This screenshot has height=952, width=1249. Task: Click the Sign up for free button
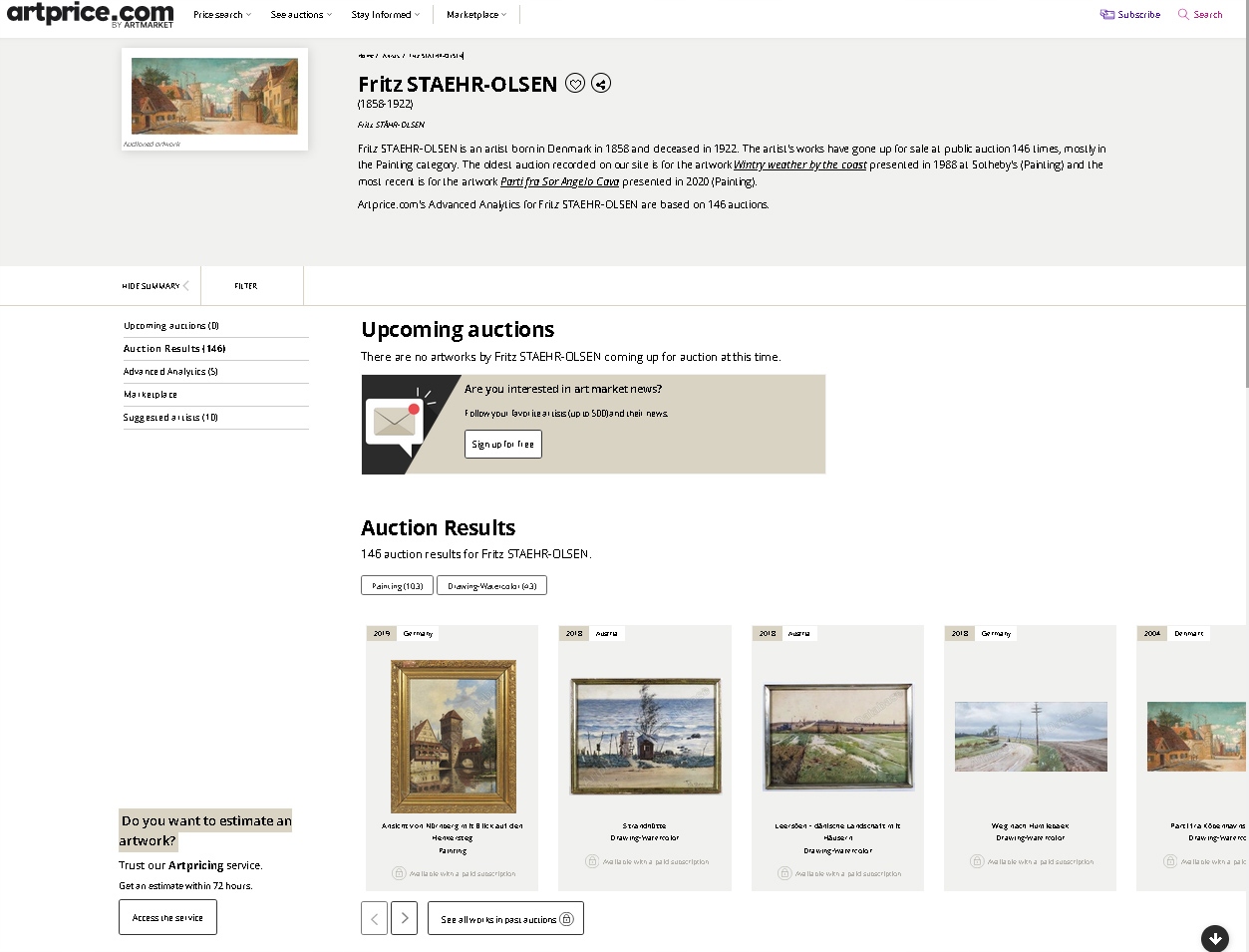pos(502,445)
